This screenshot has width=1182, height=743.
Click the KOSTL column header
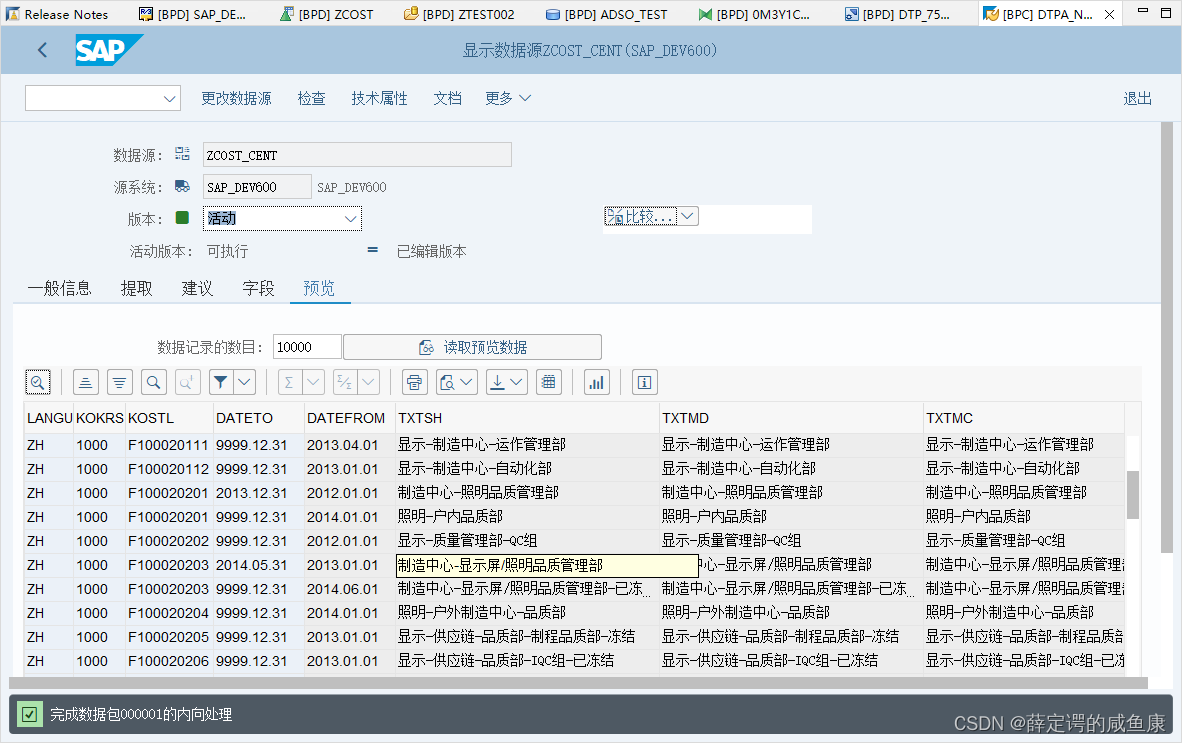tap(169, 418)
